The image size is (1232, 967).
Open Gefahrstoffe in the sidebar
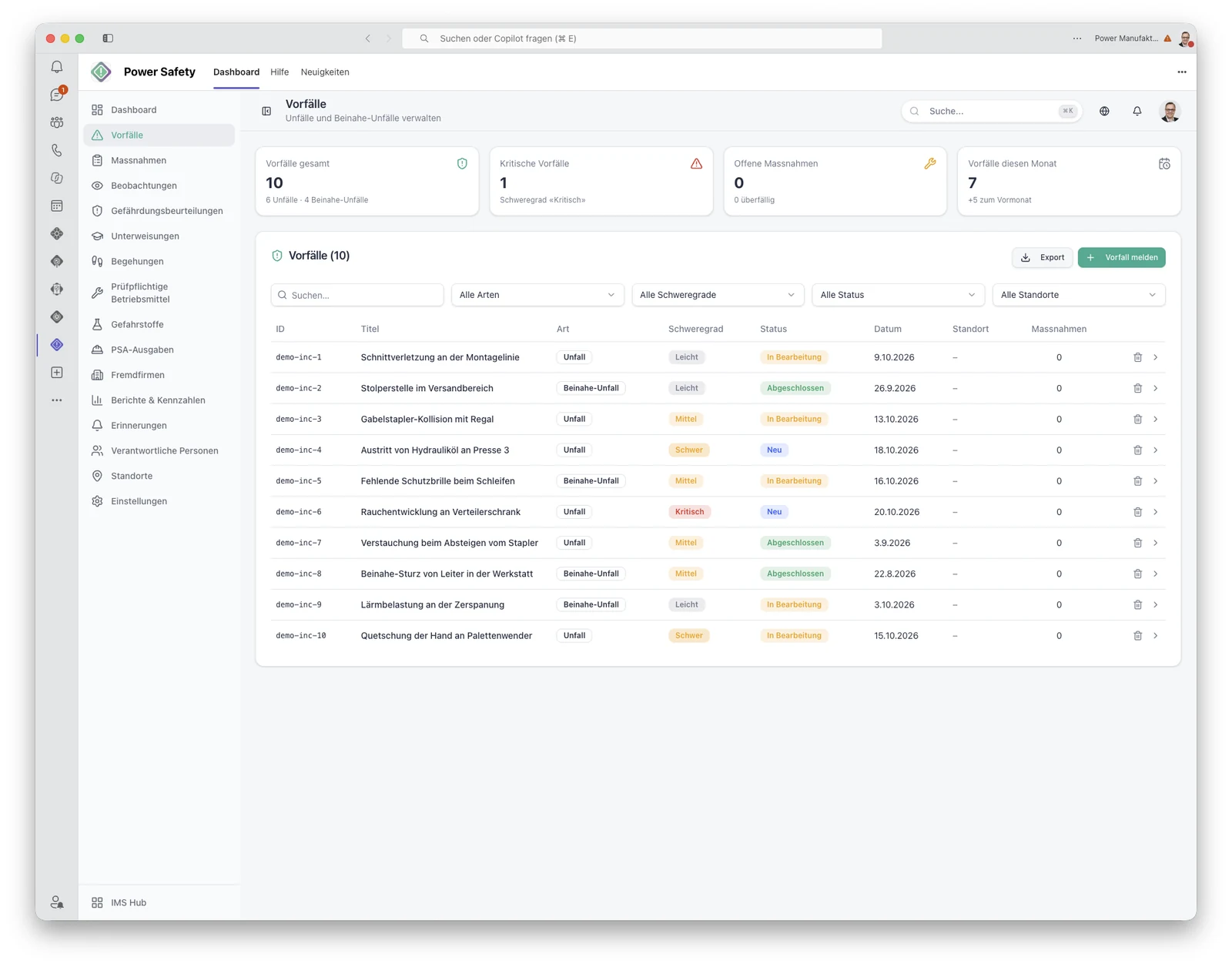pyautogui.click(x=159, y=324)
